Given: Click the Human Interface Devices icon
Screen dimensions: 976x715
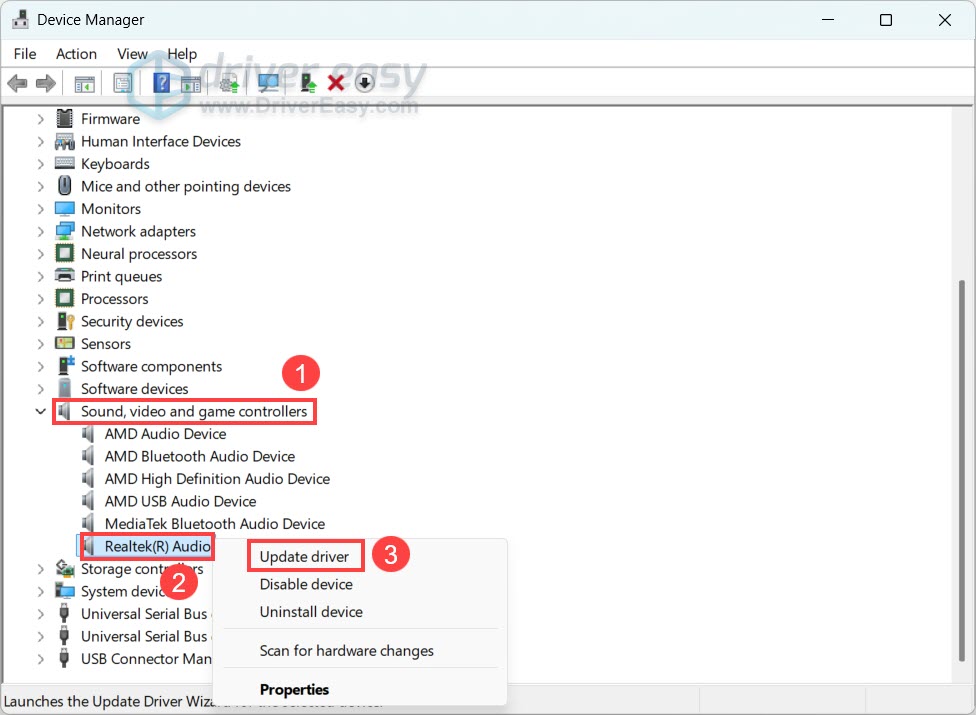Looking at the screenshot, I should point(65,141).
